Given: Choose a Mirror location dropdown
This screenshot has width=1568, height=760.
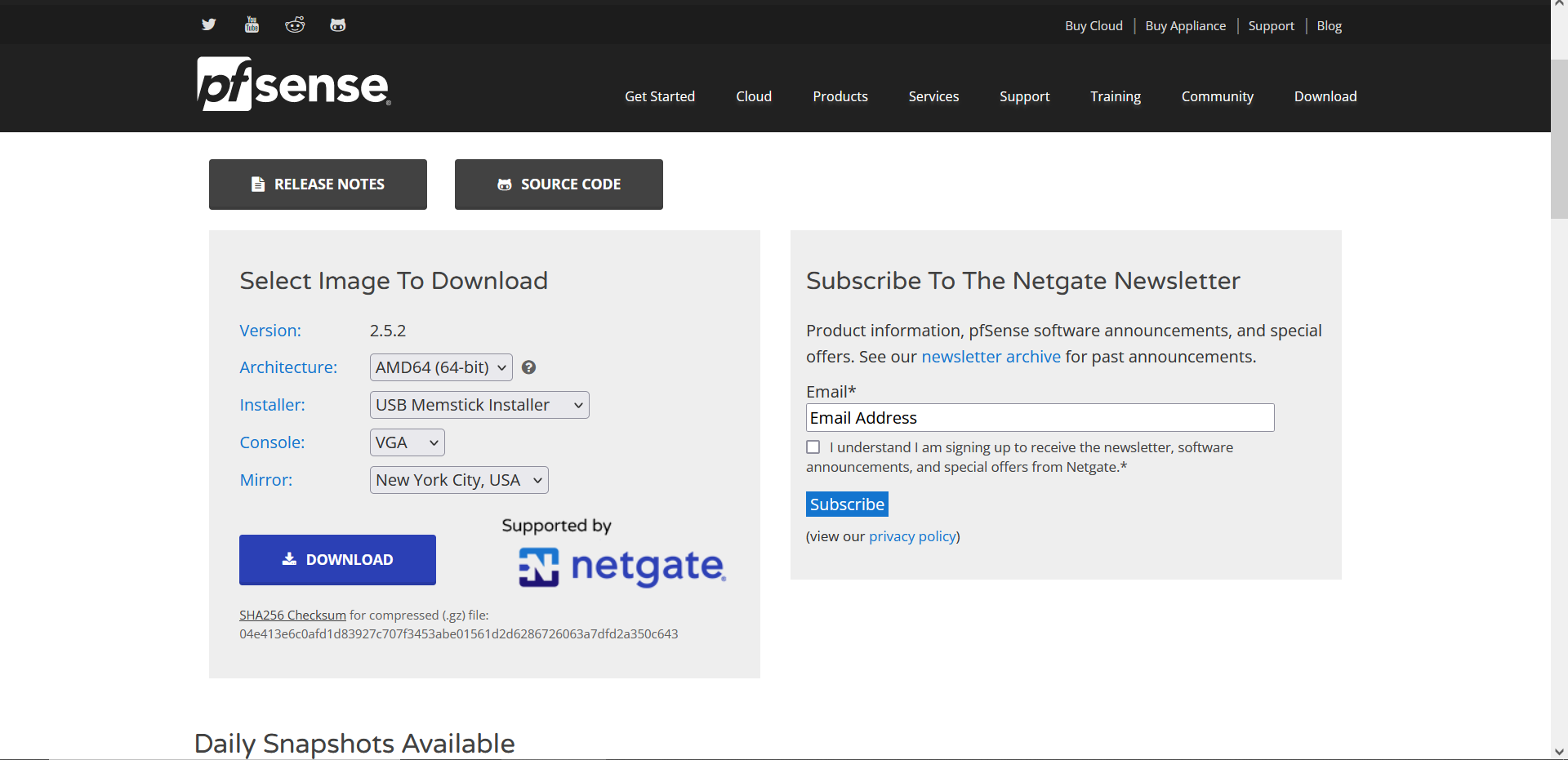Looking at the screenshot, I should pos(459,480).
